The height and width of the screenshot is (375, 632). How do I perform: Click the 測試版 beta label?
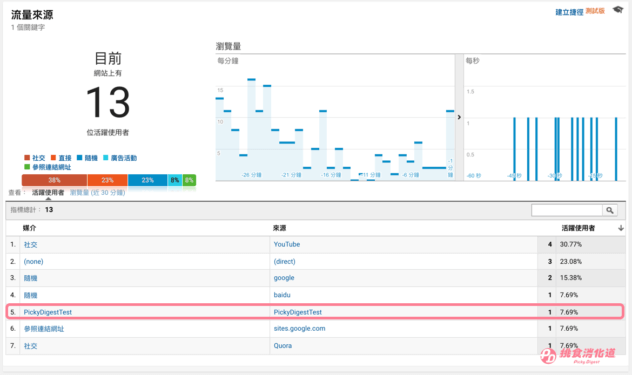[595, 11]
